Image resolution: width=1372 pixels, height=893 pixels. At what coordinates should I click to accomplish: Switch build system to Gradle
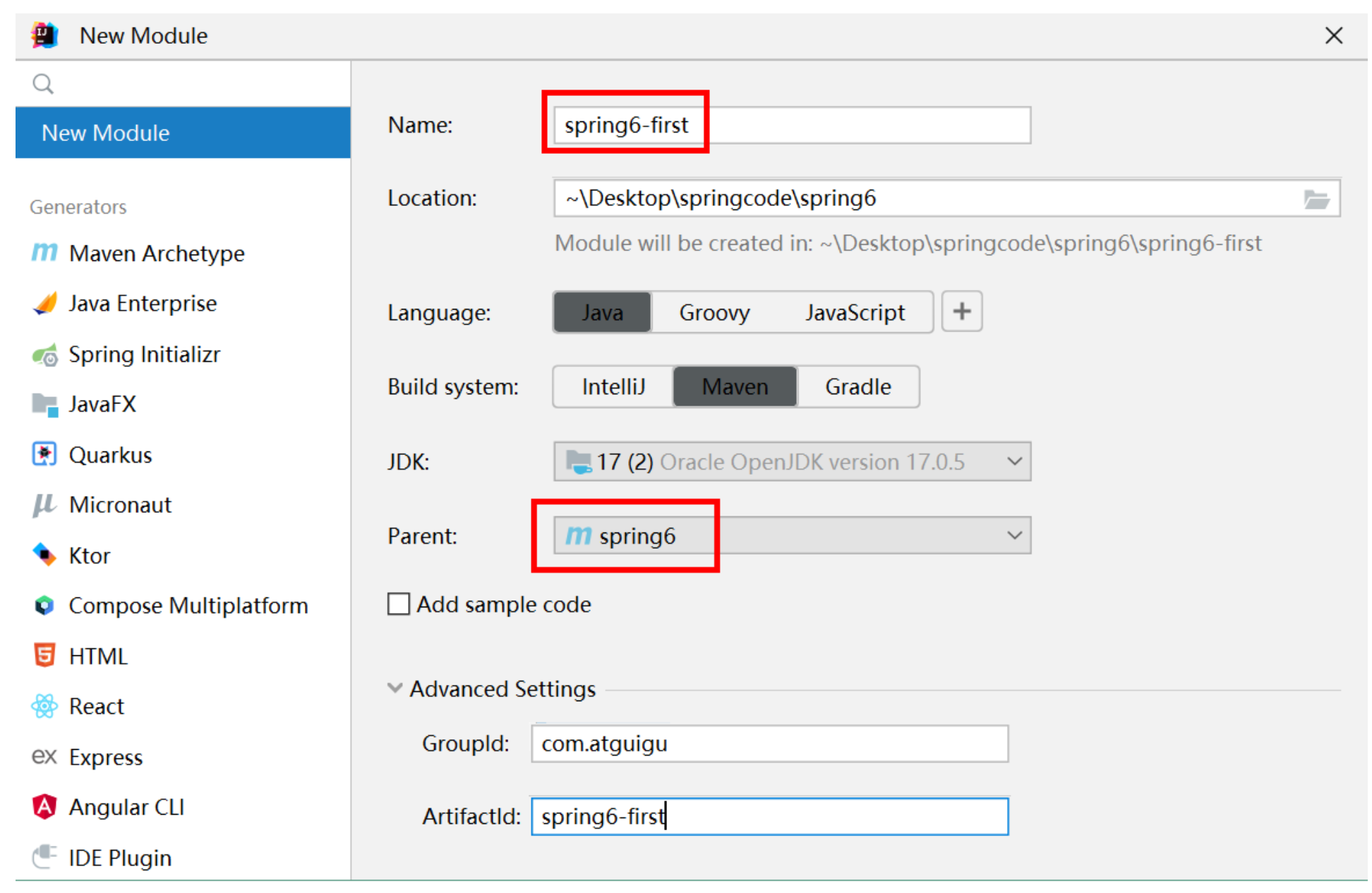coord(857,387)
